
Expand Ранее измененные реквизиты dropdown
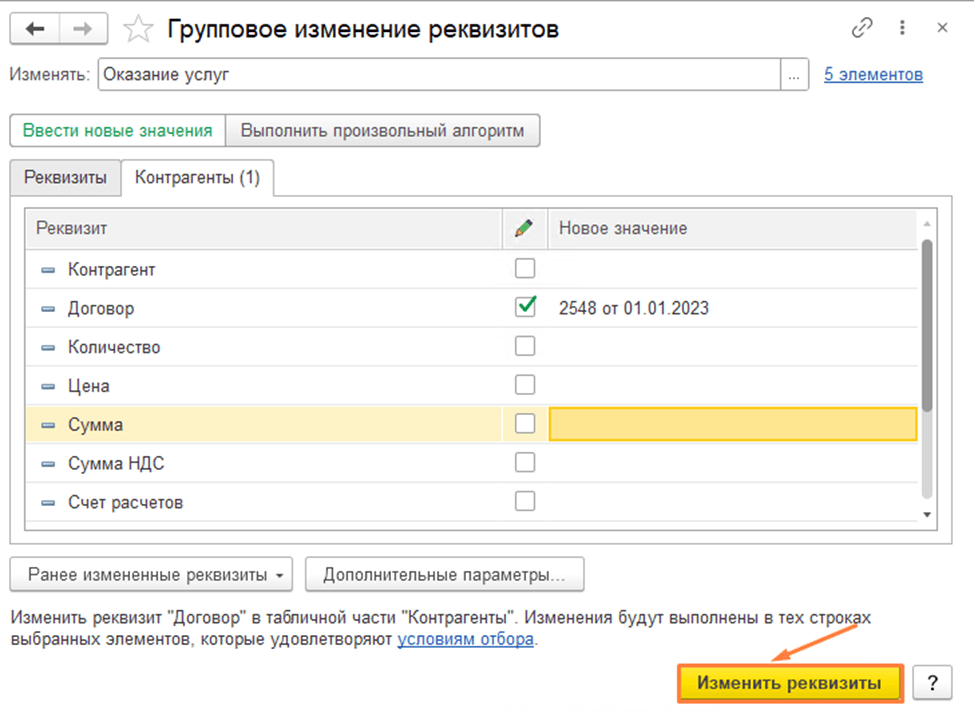150,575
